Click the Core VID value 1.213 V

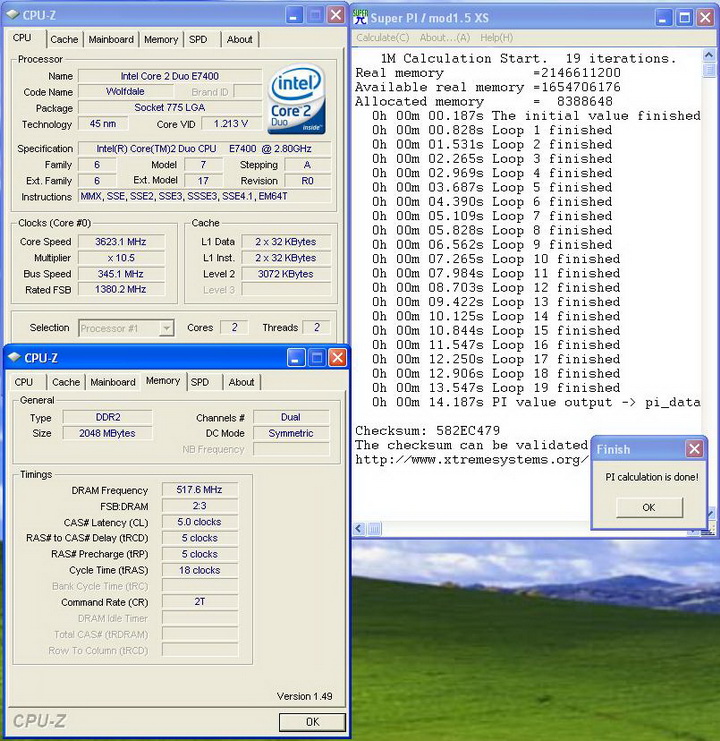point(231,124)
